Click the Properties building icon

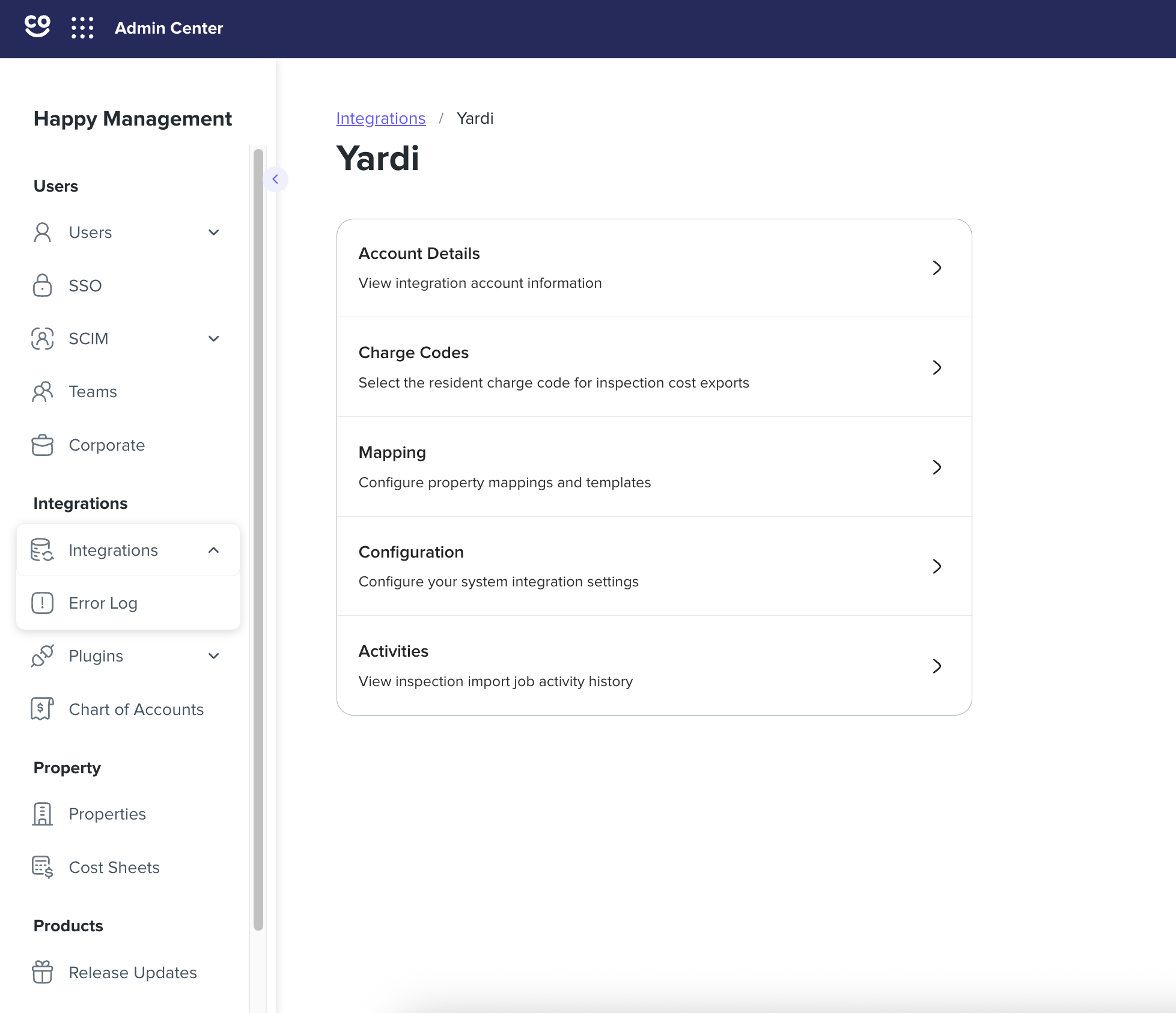click(x=43, y=814)
